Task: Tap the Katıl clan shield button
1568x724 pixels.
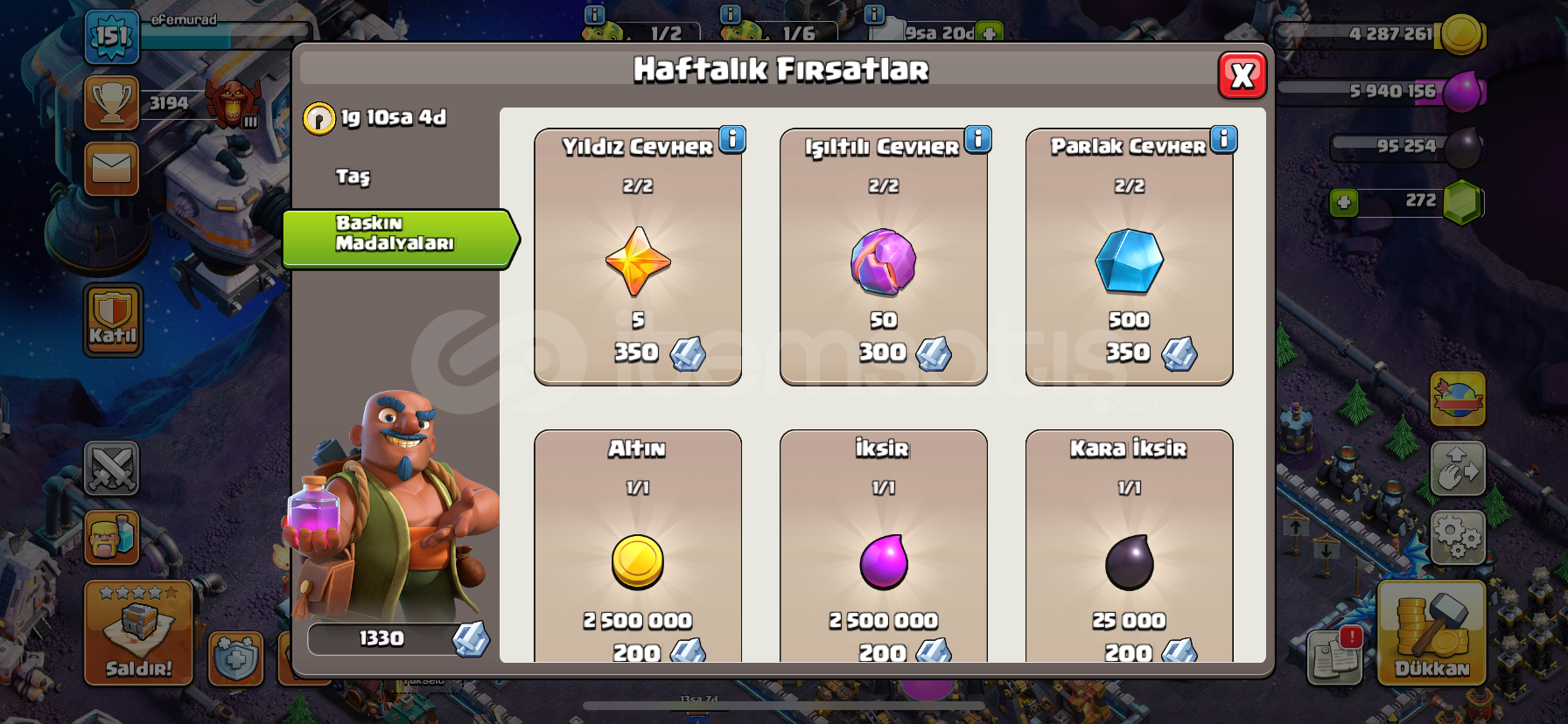Action: click(113, 320)
